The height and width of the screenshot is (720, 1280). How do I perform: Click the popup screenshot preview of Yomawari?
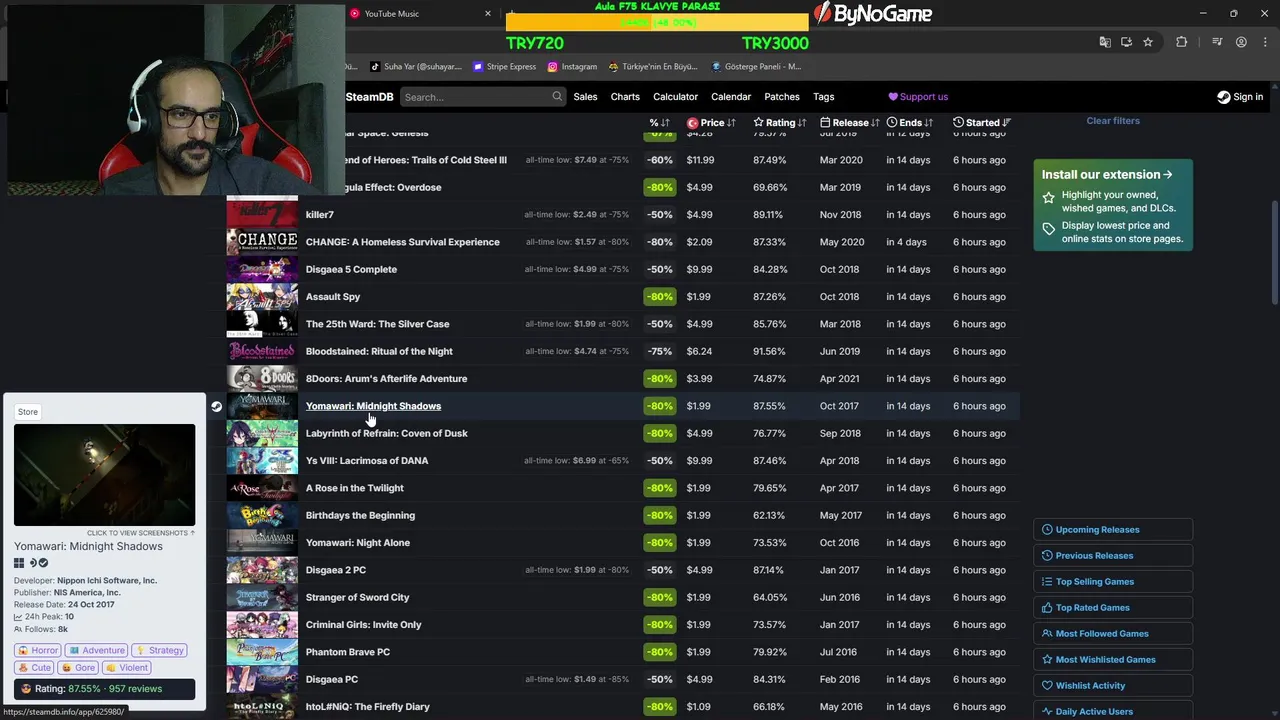105,475
